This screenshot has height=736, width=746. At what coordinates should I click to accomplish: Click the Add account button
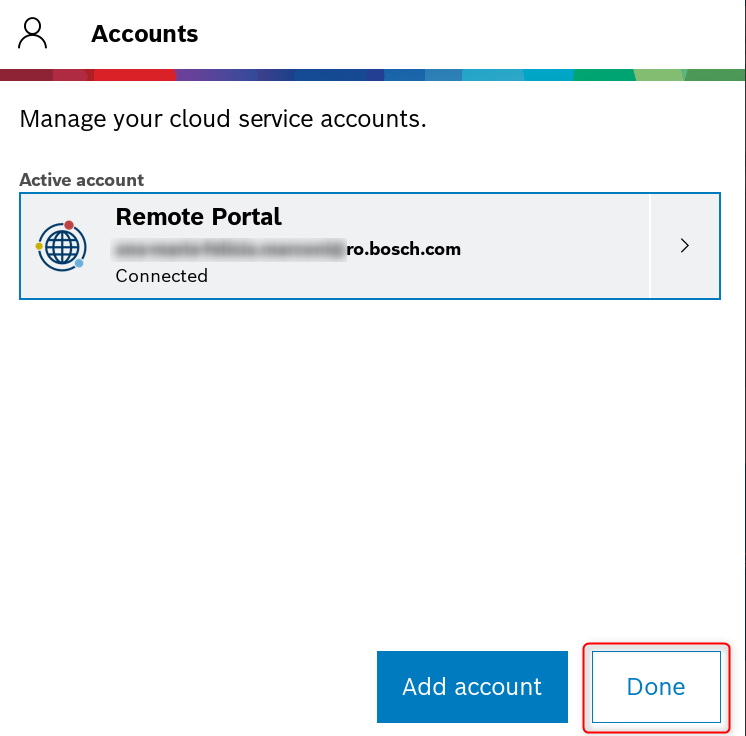(x=472, y=687)
